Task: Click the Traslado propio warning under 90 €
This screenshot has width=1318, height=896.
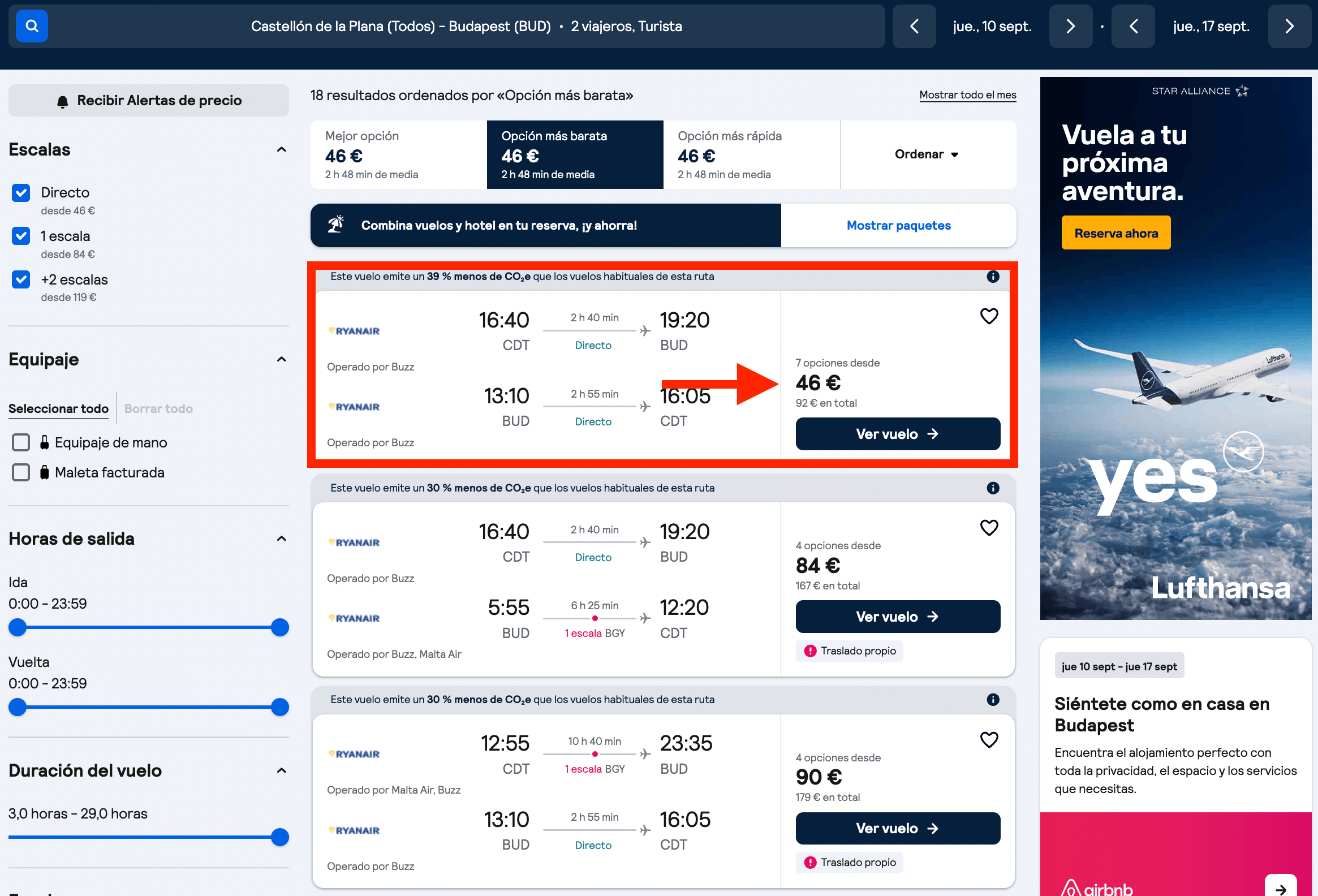Action: click(x=850, y=862)
